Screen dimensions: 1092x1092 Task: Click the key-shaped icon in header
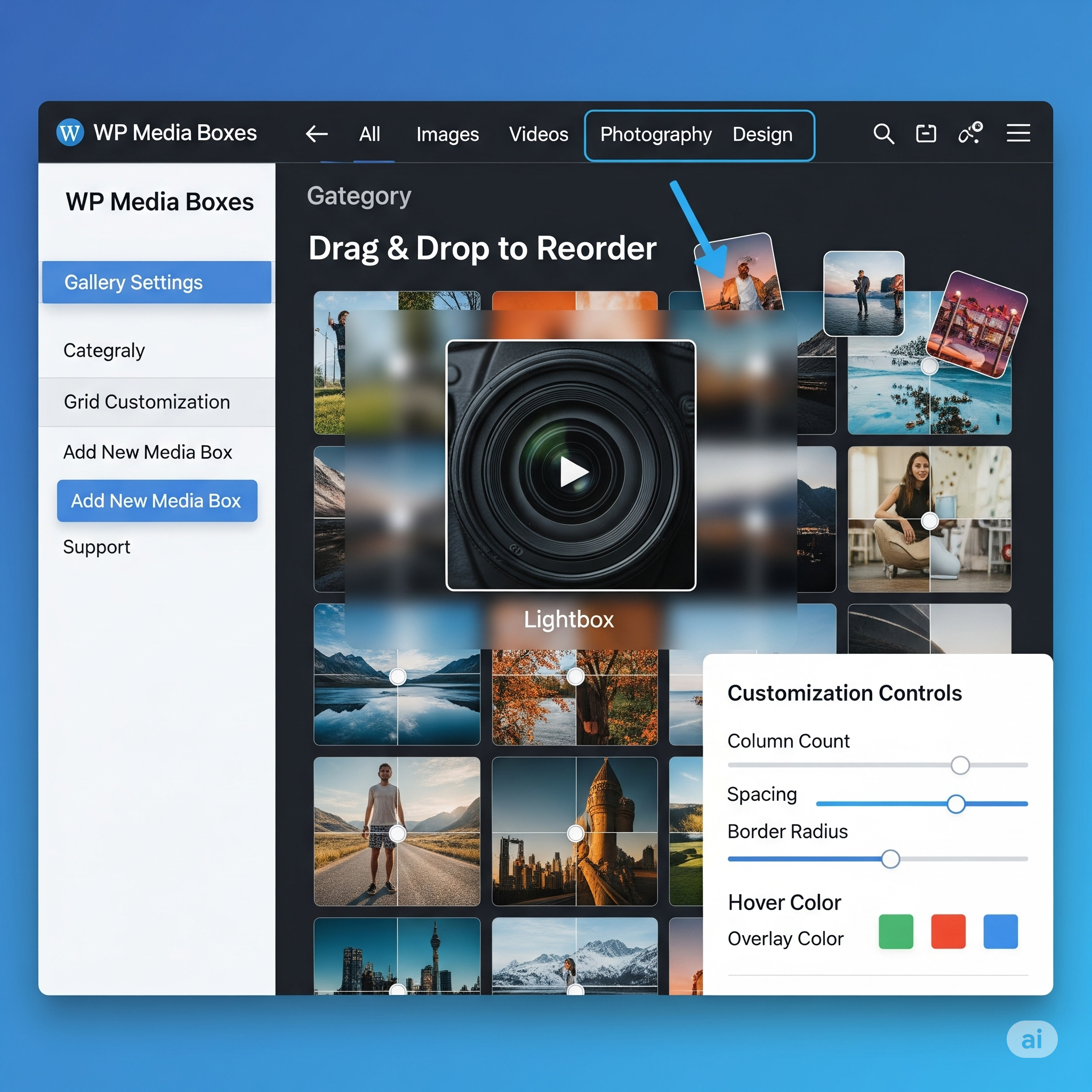coord(970,134)
